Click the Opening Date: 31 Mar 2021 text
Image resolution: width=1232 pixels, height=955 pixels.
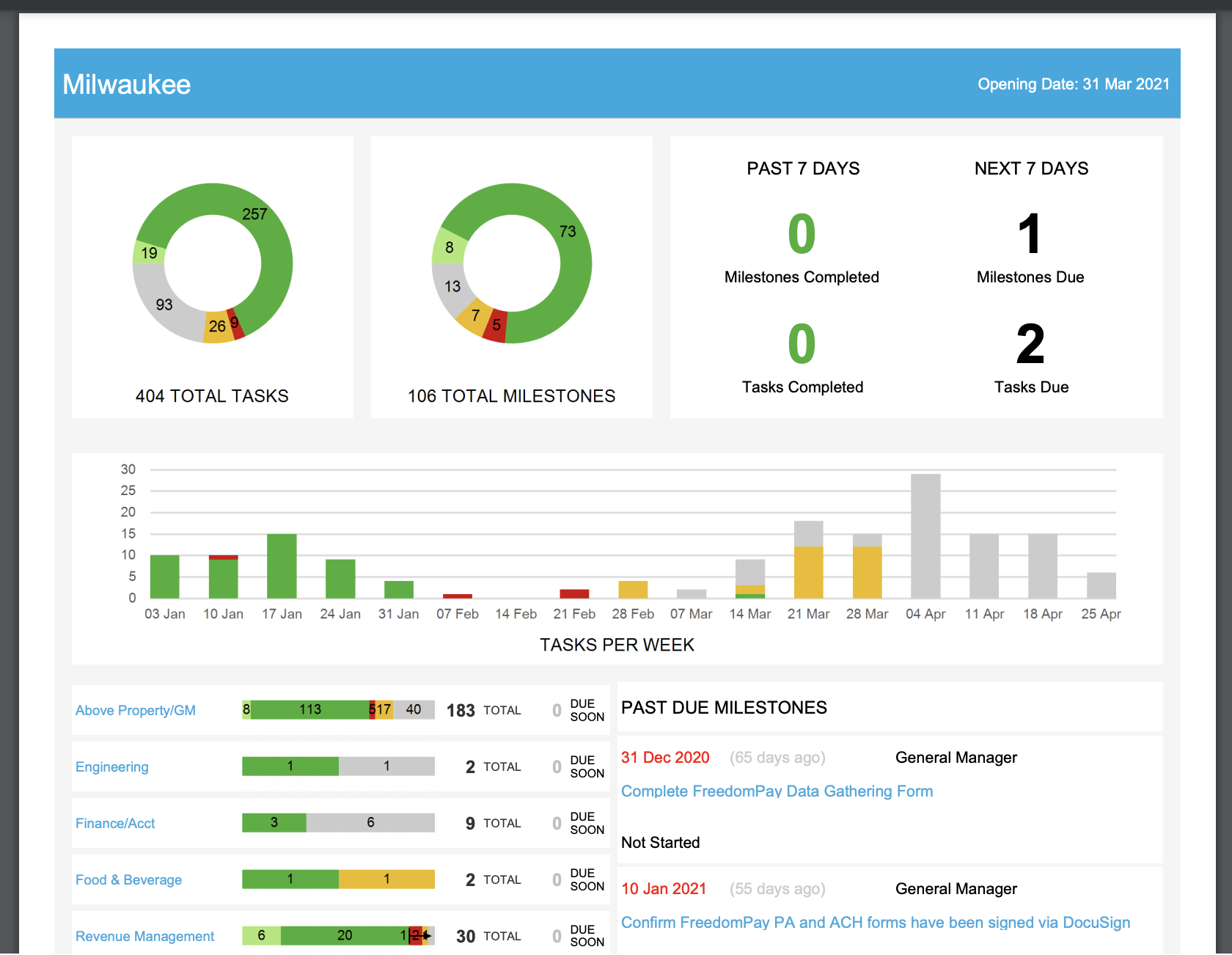(1074, 84)
